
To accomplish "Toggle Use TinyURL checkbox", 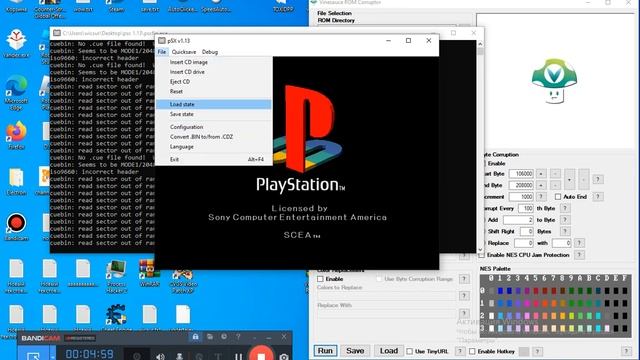I will (409, 351).
